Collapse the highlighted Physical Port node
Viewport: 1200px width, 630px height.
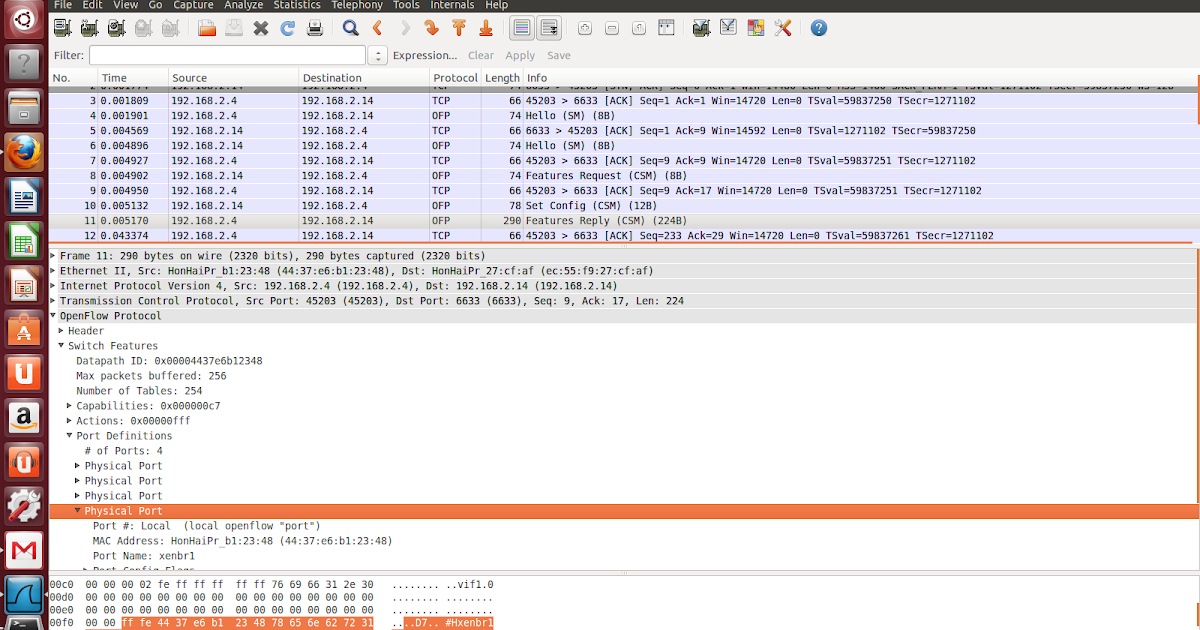point(78,511)
